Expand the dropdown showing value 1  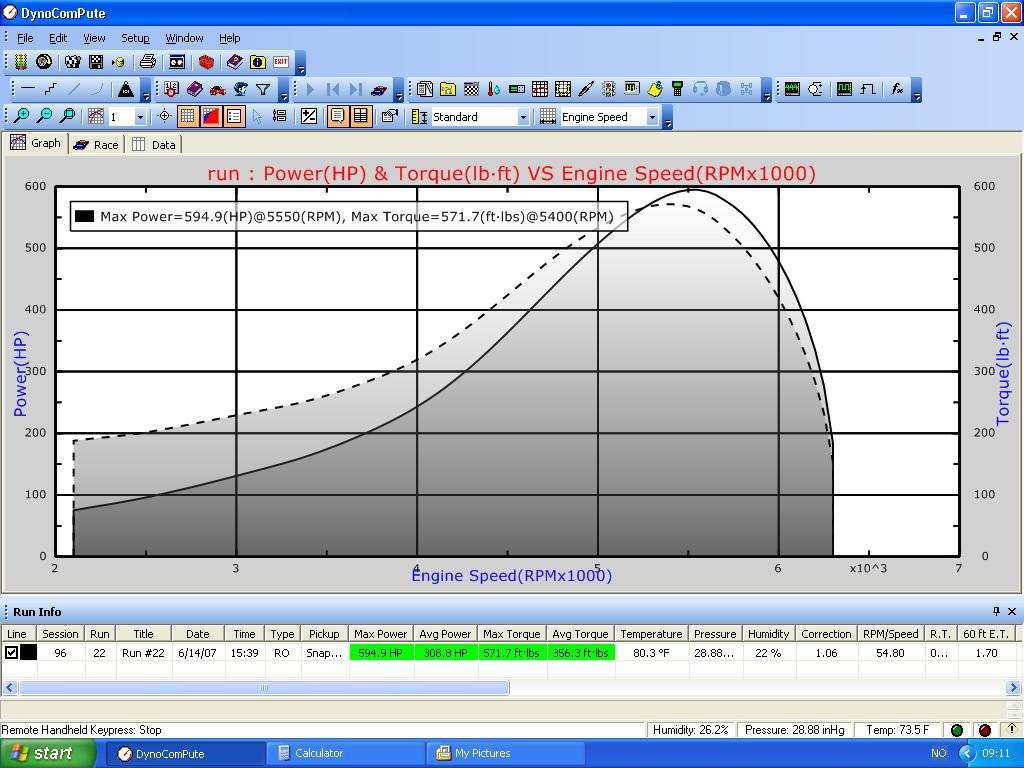coord(139,117)
